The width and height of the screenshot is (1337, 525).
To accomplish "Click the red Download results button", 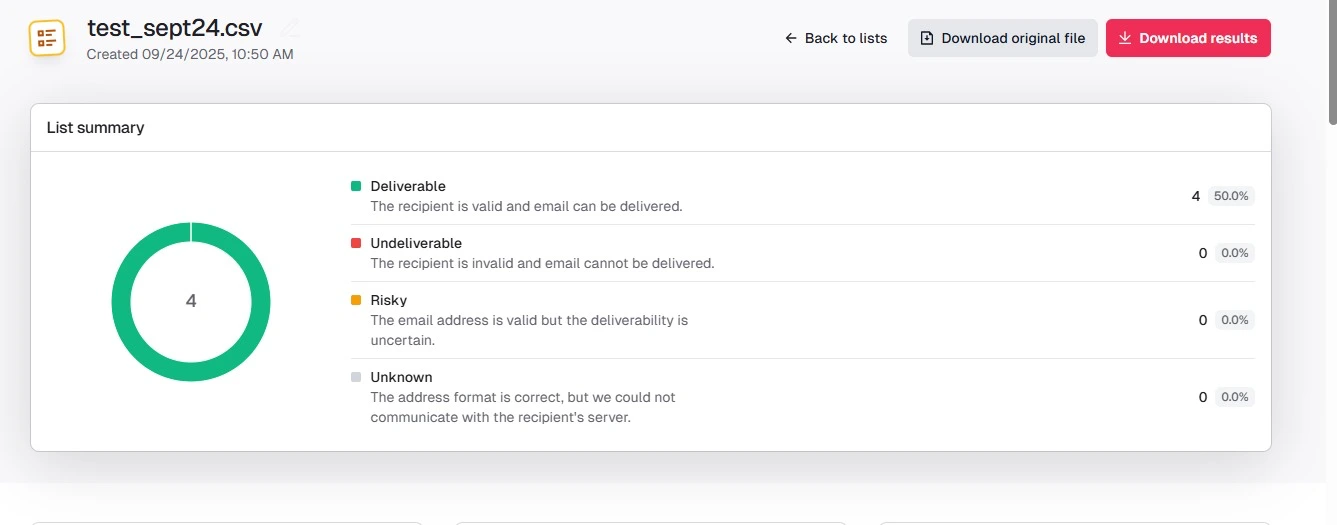I will pyautogui.click(x=1188, y=38).
